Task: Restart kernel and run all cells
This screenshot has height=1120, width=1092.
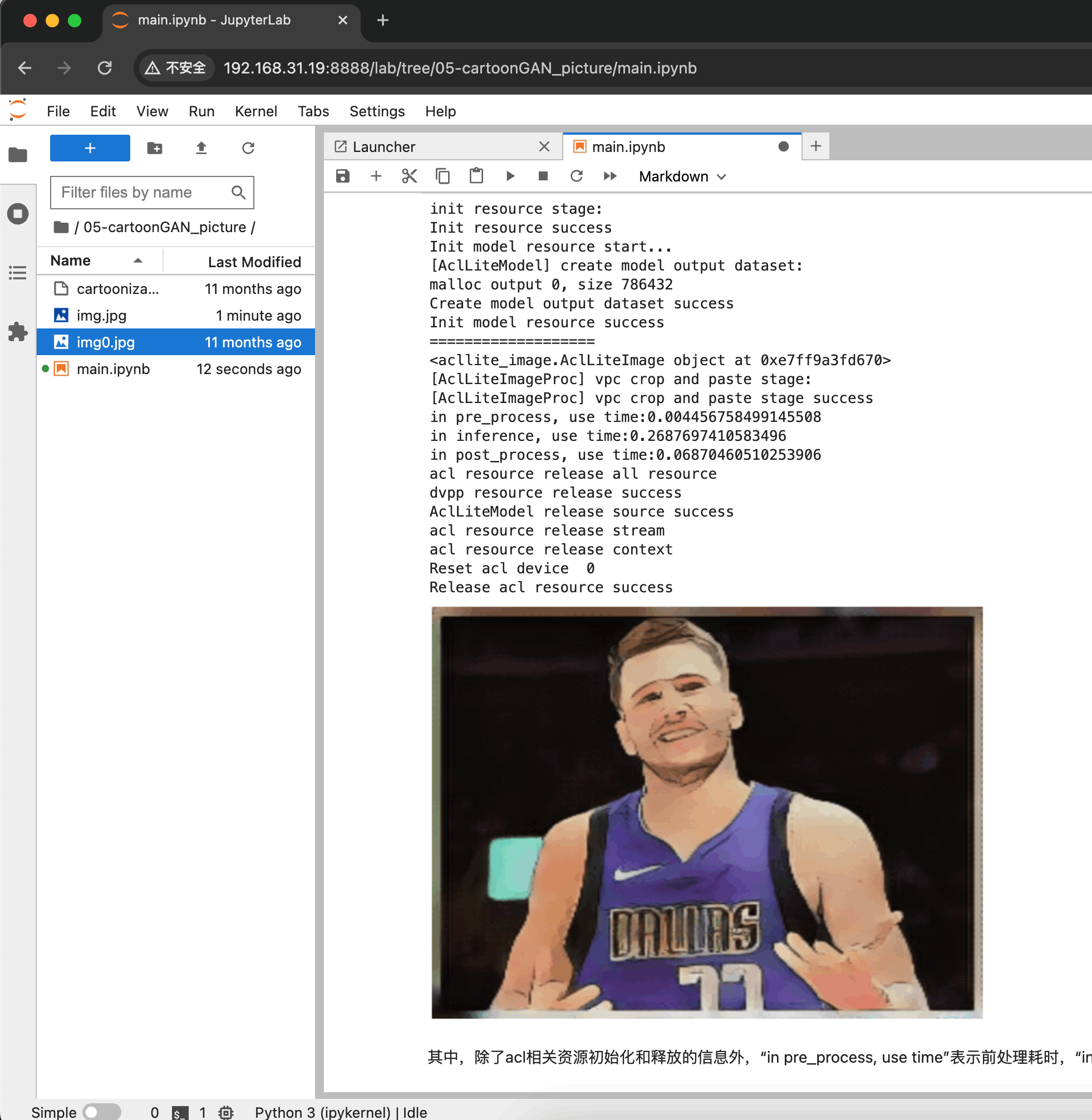Action: (609, 176)
